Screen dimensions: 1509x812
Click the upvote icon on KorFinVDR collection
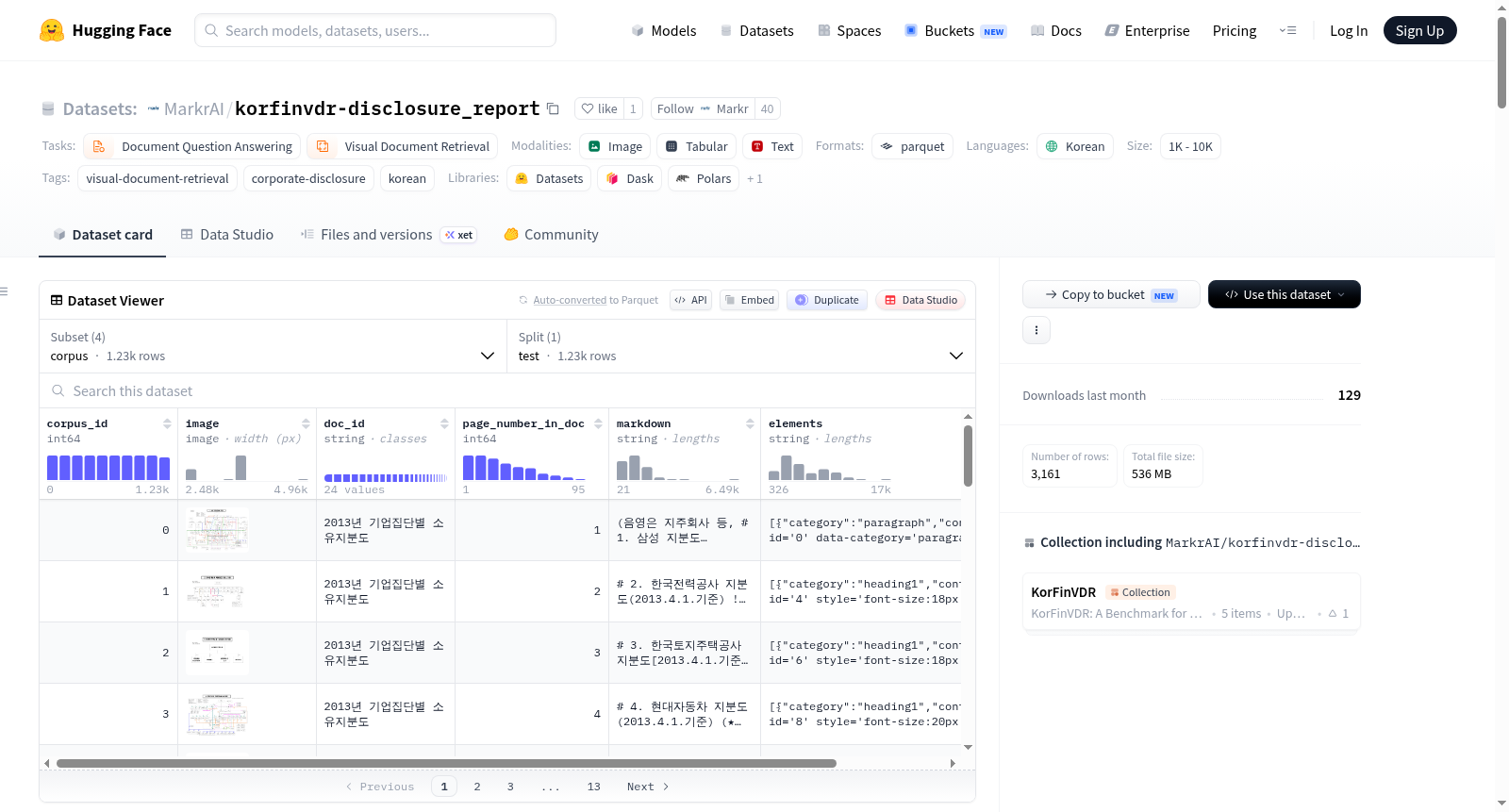pos(1333,614)
